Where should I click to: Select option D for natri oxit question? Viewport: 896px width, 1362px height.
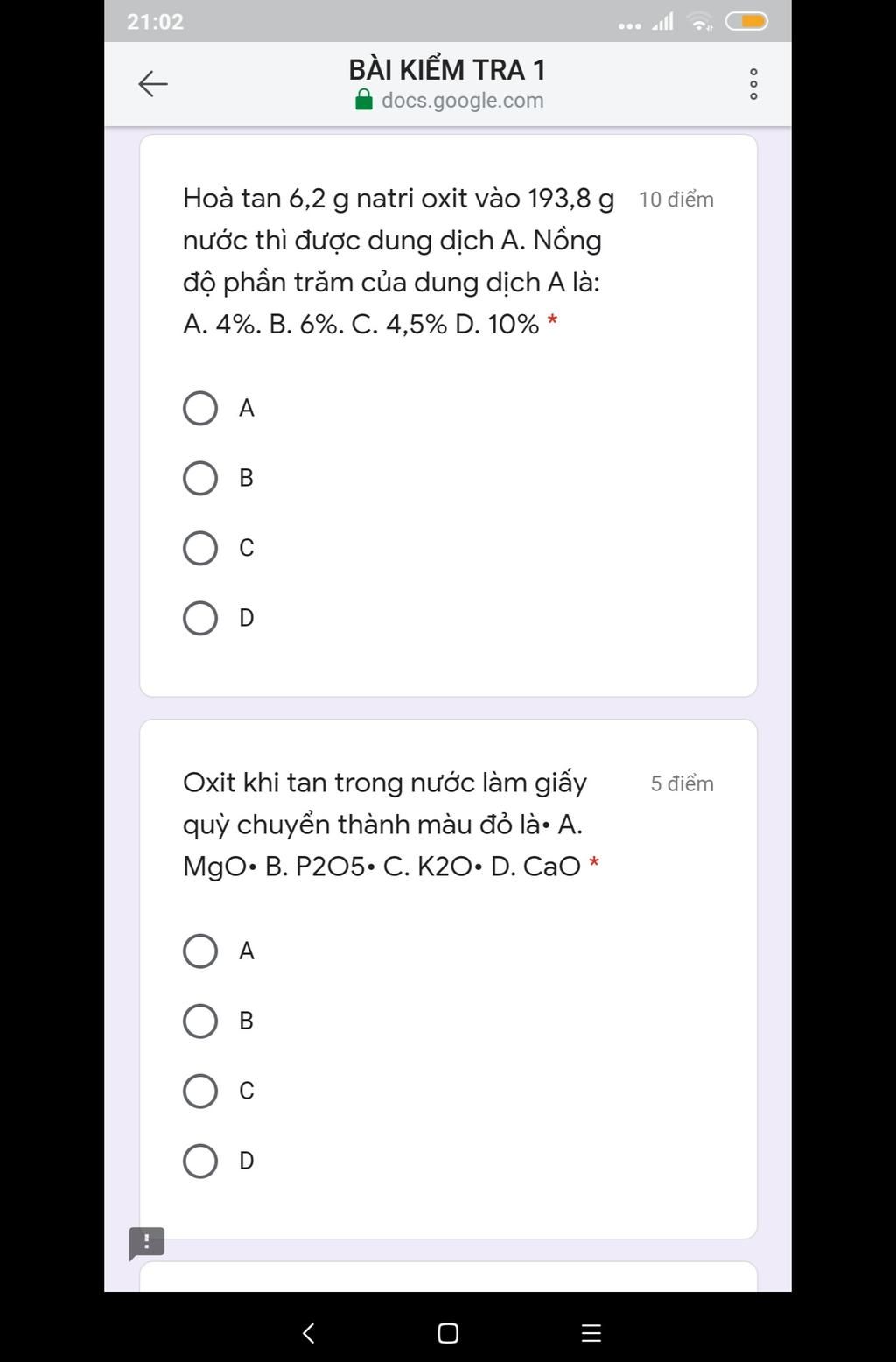200,618
